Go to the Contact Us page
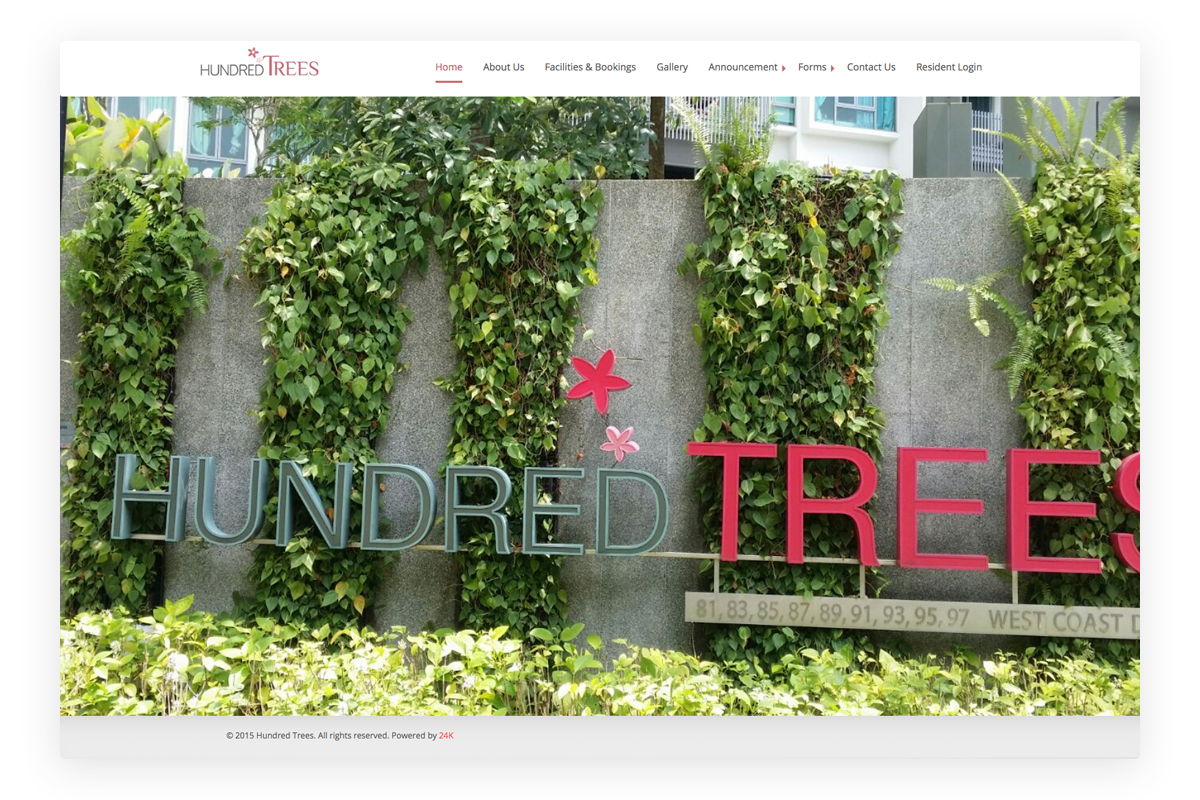This screenshot has width=1200, height=800. [x=871, y=67]
